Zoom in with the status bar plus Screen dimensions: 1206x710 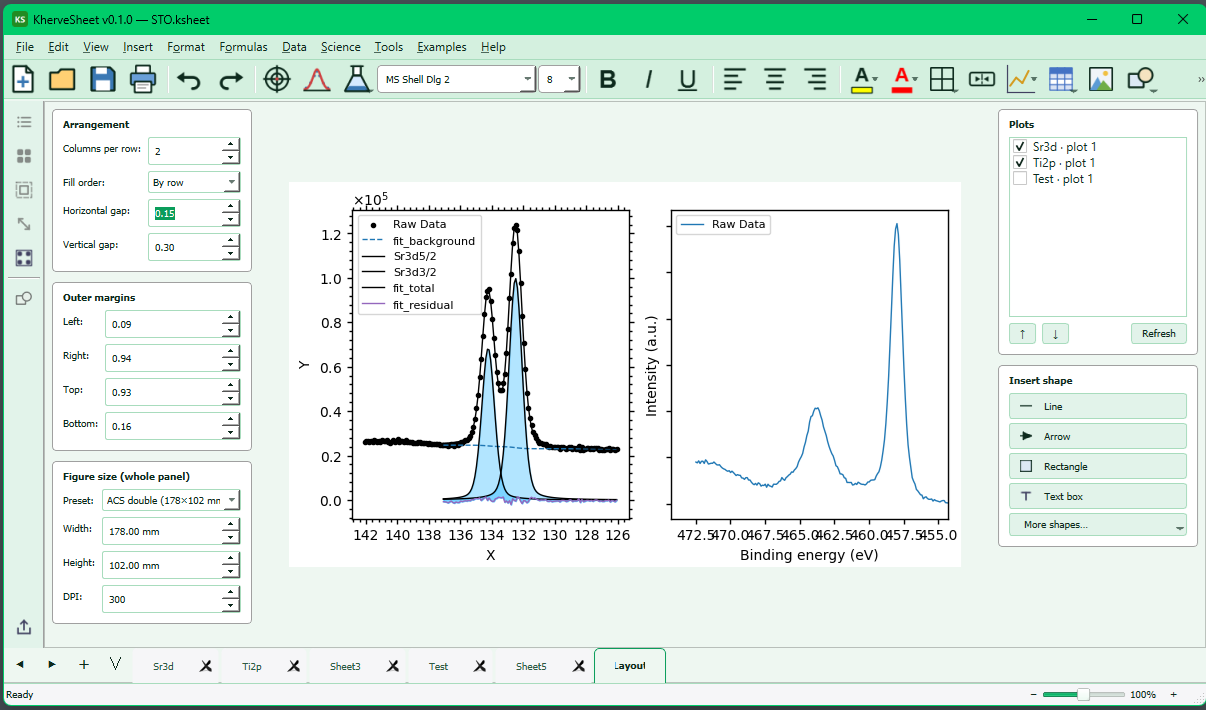(x=1173, y=694)
